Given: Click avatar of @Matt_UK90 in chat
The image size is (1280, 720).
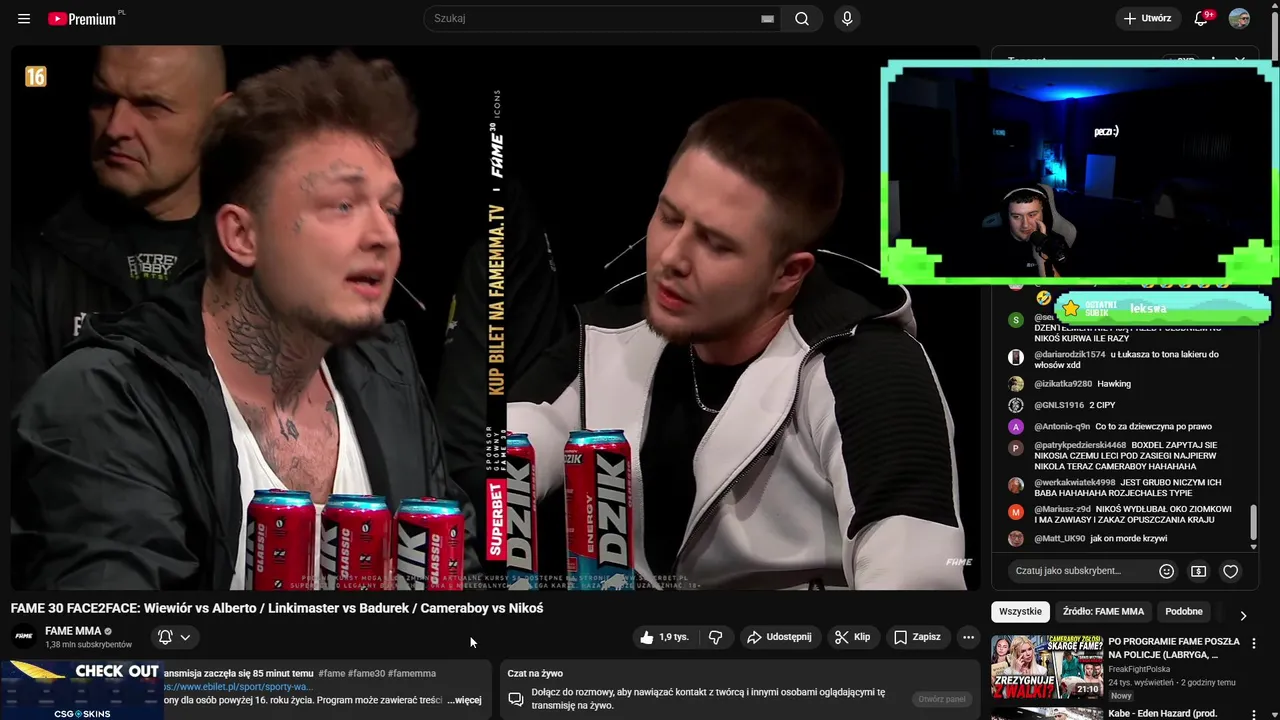Looking at the screenshot, I should point(1016,538).
